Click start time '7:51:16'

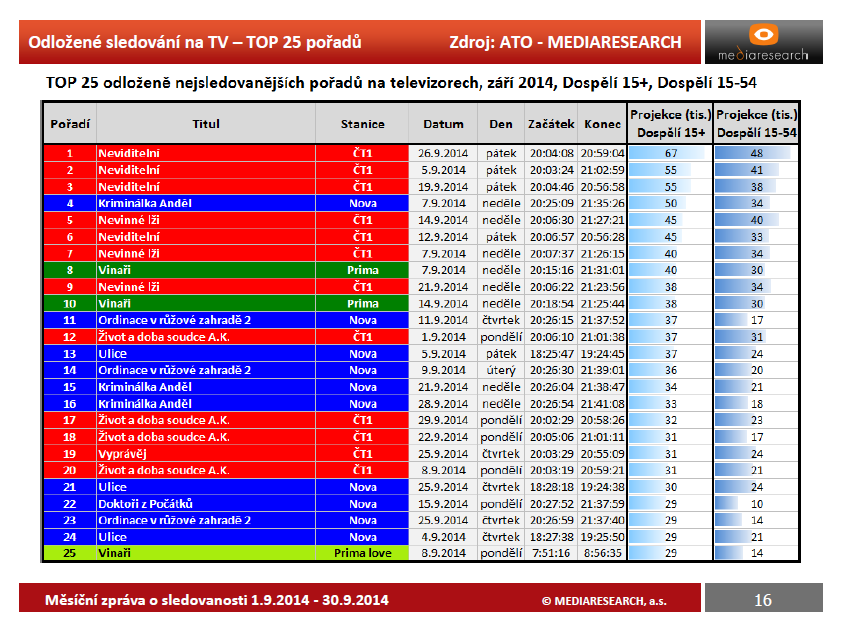[x=551, y=553]
